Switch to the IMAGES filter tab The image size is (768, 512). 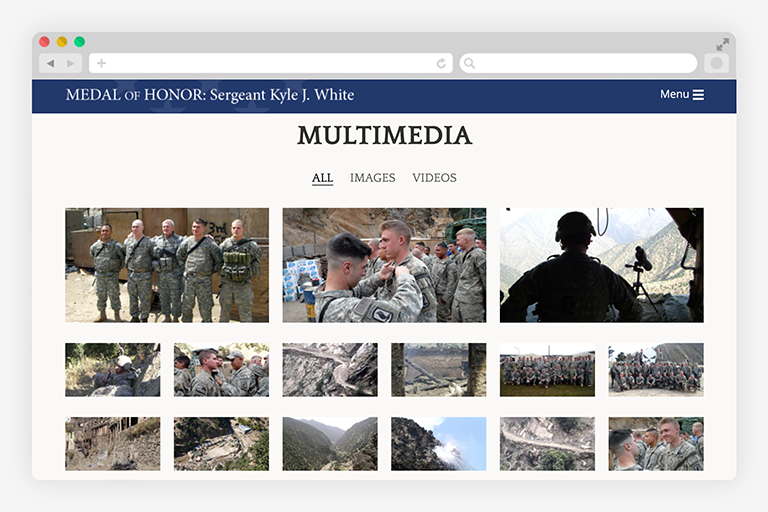(x=373, y=178)
